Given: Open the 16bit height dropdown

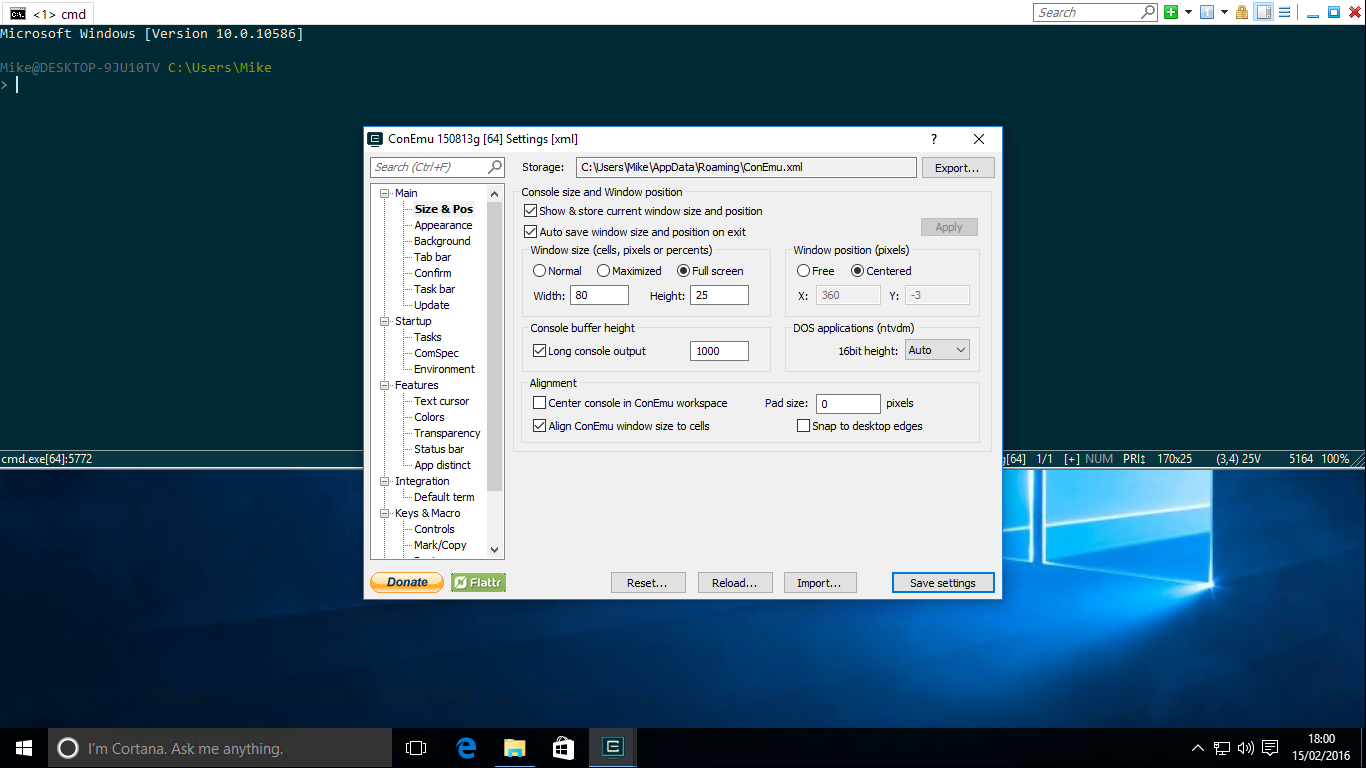Looking at the screenshot, I should [937, 350].
